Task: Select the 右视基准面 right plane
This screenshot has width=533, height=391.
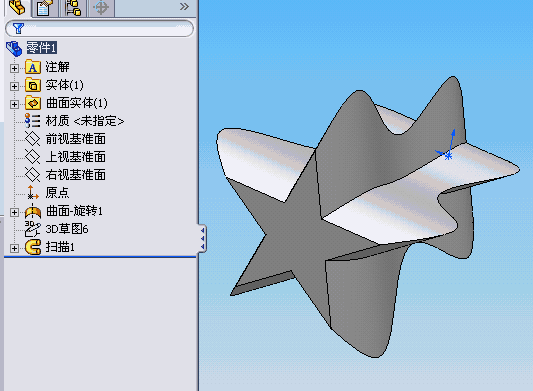Action: coord(75,175)
